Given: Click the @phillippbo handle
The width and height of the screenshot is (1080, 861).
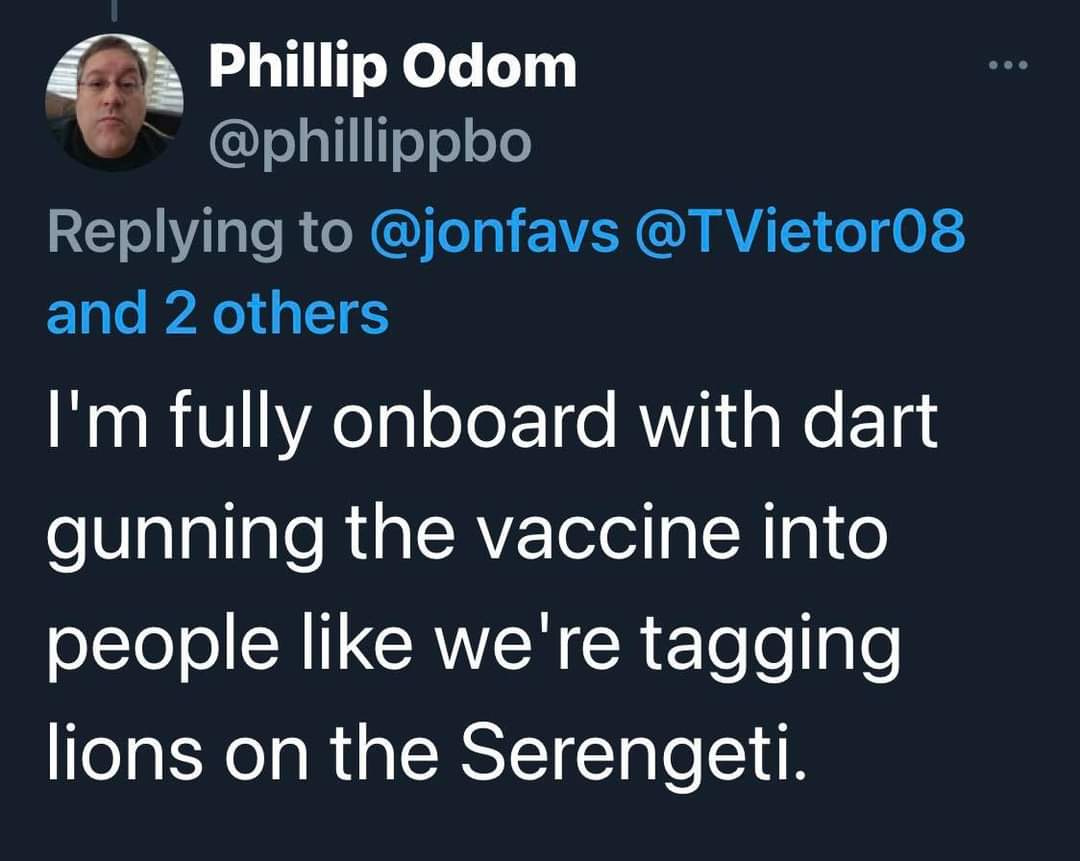Looking at the screenshot, I should coord(369,143).
